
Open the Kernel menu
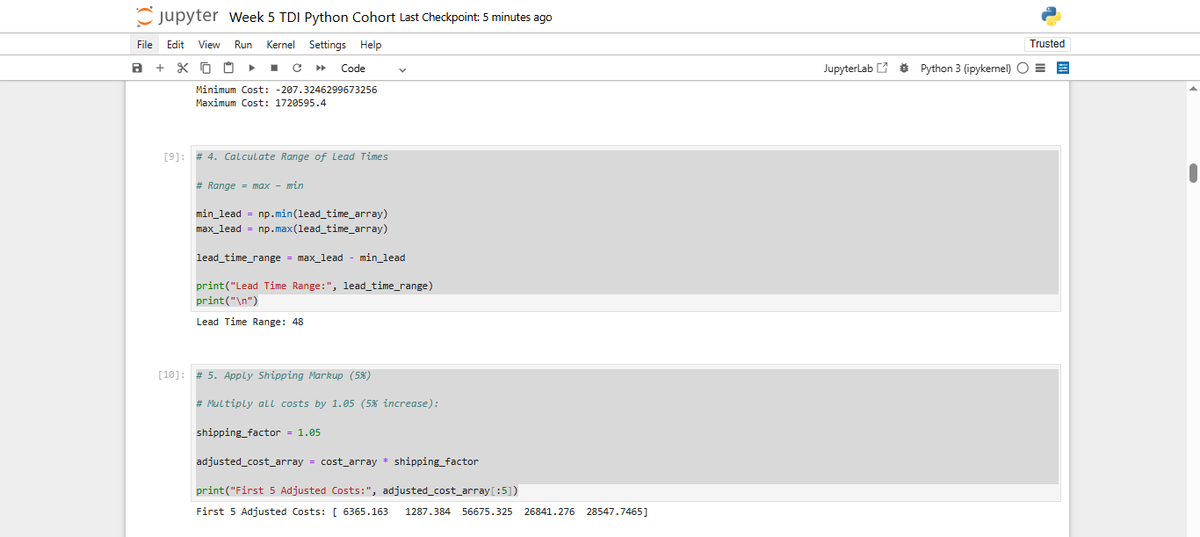(x=280, y=45)
